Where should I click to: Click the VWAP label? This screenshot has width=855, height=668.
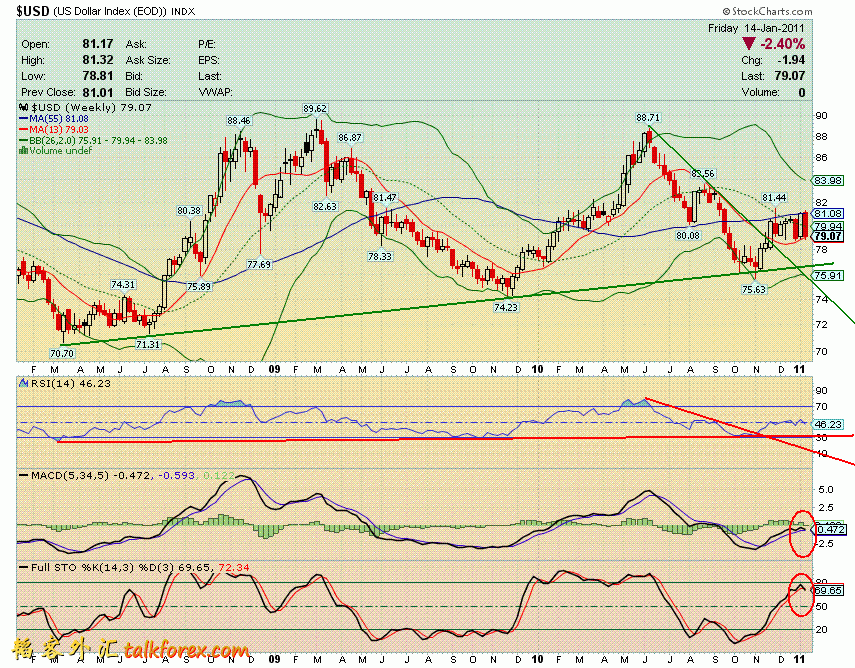pyautogui.click(x=215, y=92)
